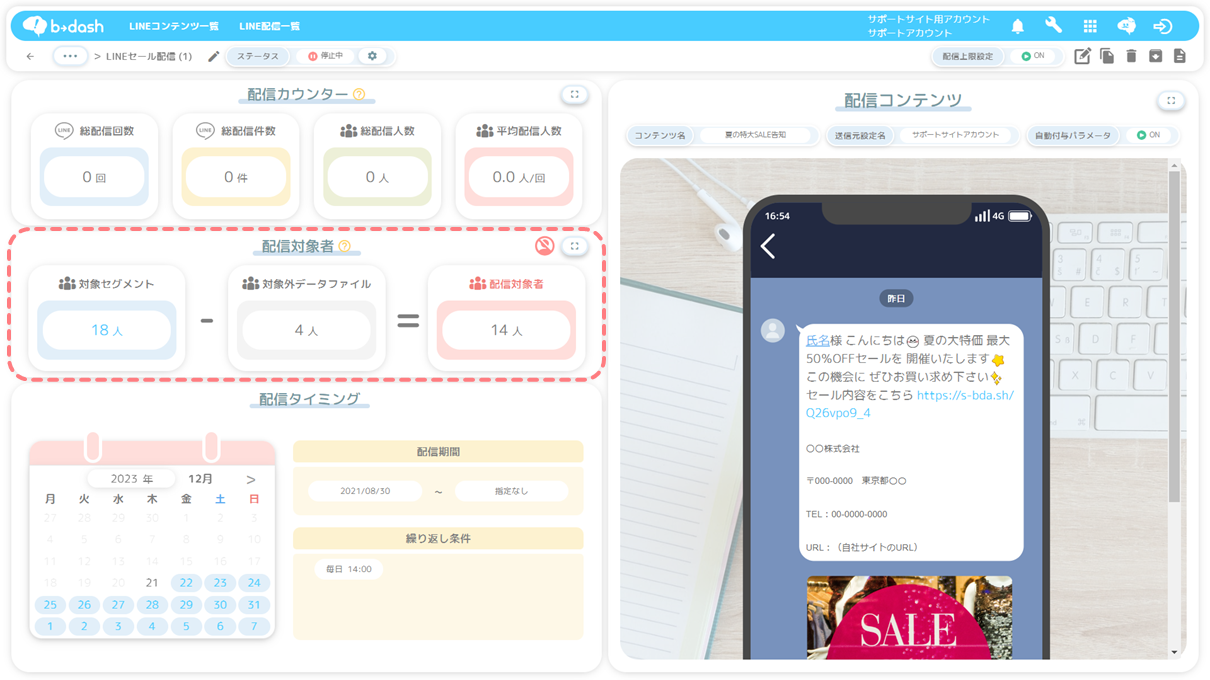Open the 14 人 配信対象者 count
This screenshot has height=680, width=1210.
pyautogui.click(x=506, y=330)
